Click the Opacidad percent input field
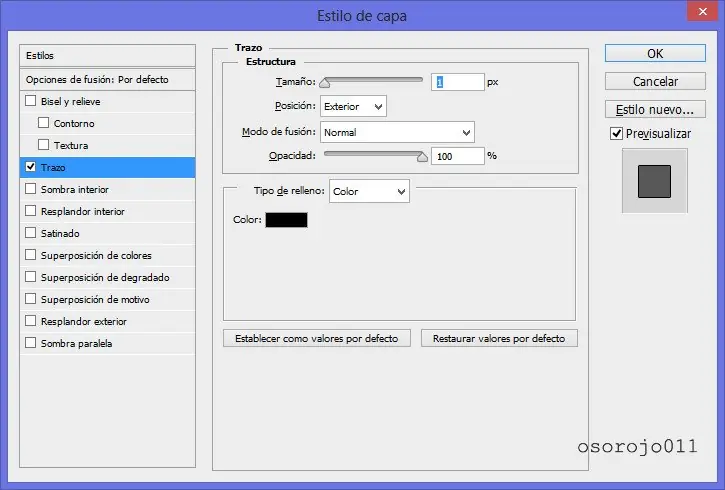 pos(458,156)
